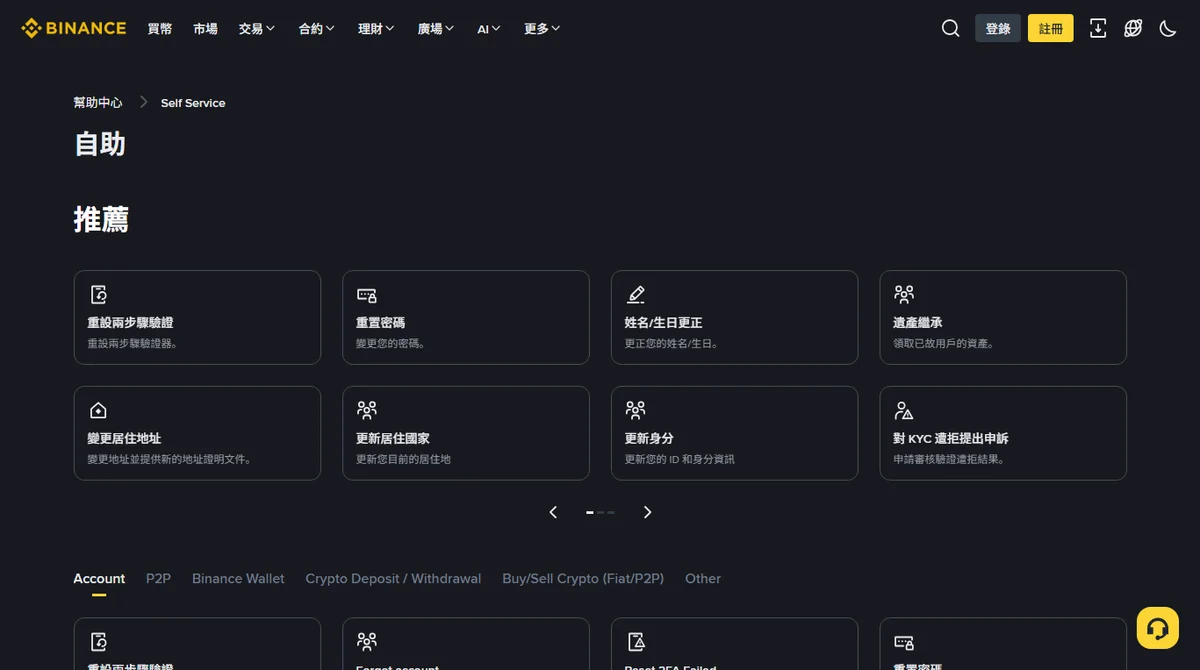Image resolution: width=1200 pixels, height=670 pixels.
Task: Click the 姓名/生日更正 pencil icon
Action: pyautogui.click(x=635, y=294)
